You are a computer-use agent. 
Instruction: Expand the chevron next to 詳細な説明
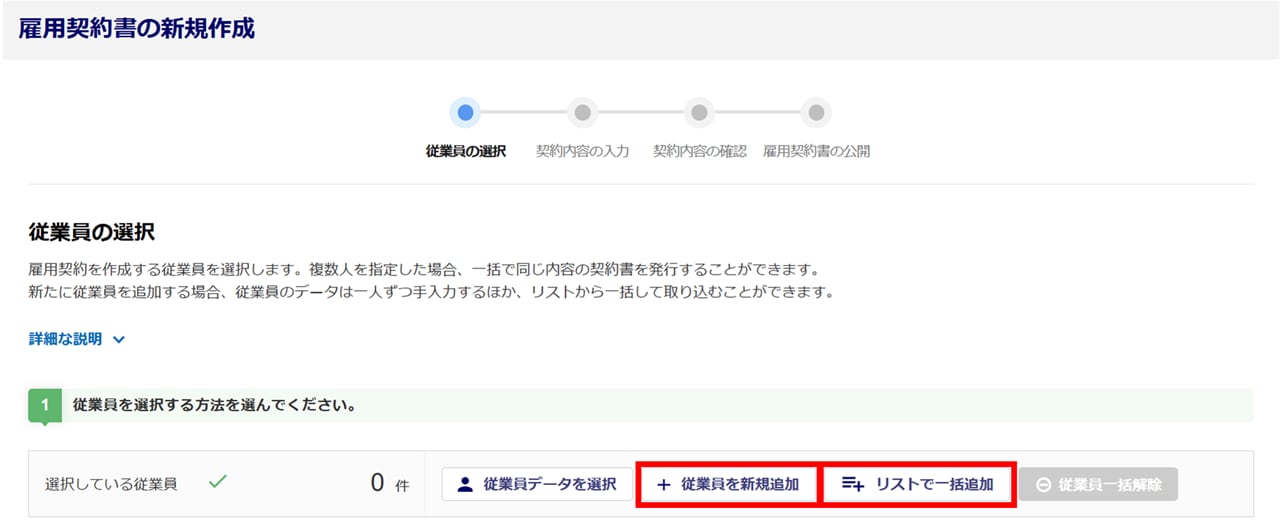[x=119, y=340]
